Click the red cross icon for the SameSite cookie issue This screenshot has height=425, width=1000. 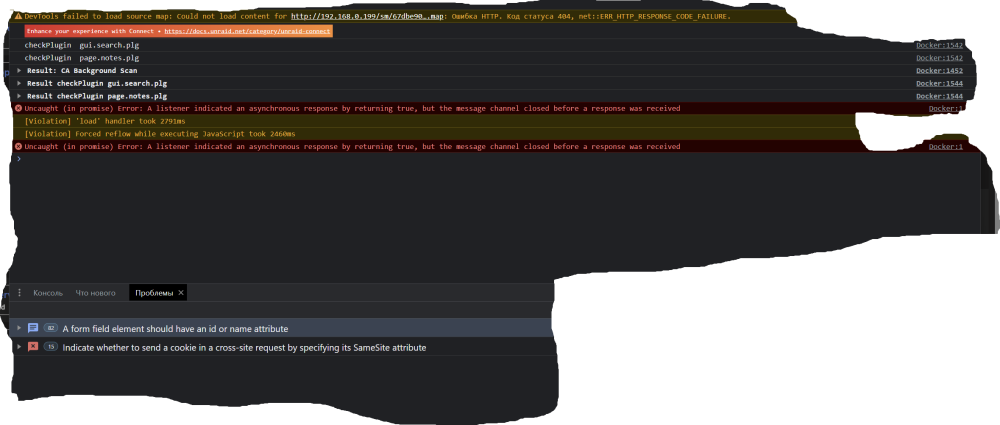(33, 347)
